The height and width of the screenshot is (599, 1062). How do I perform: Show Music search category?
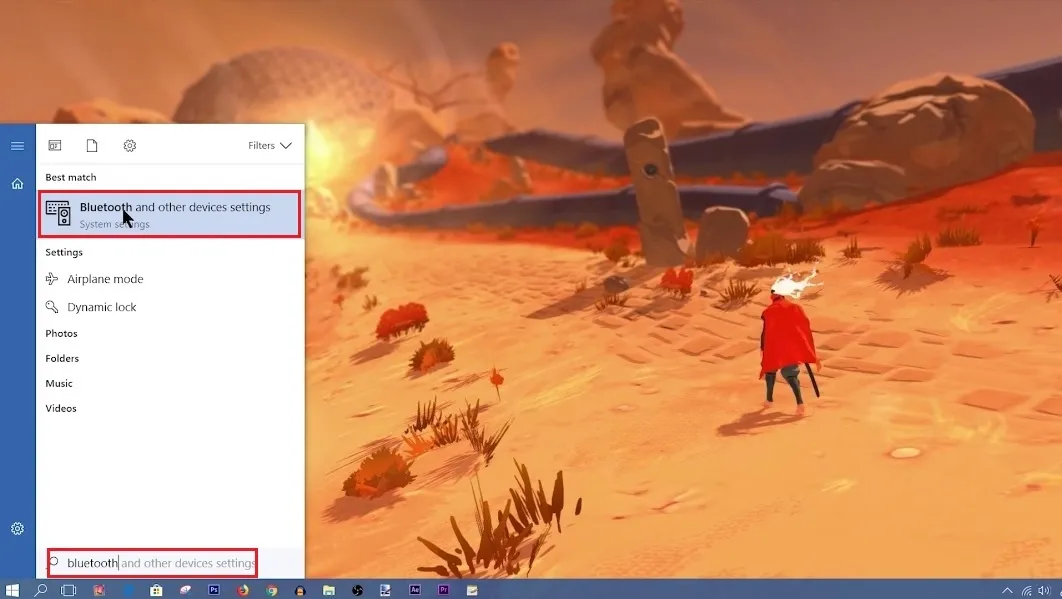59,384
